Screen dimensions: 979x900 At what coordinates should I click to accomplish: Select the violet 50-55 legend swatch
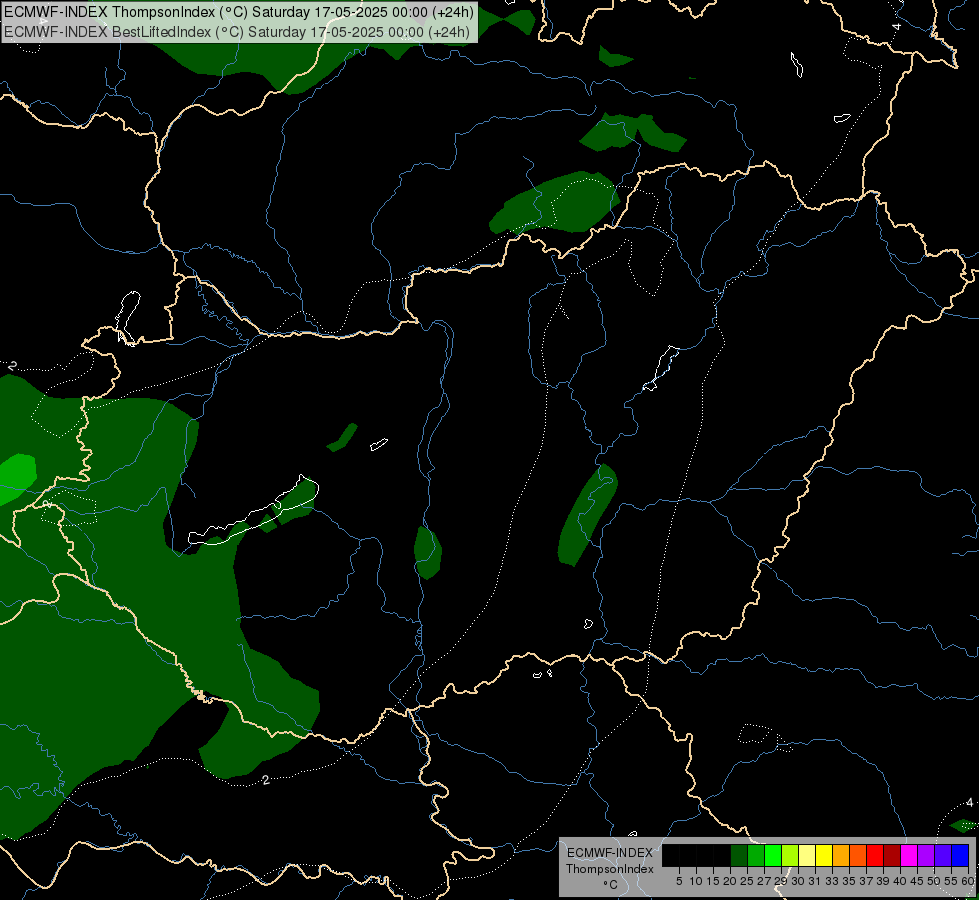(x=943, y=856)
